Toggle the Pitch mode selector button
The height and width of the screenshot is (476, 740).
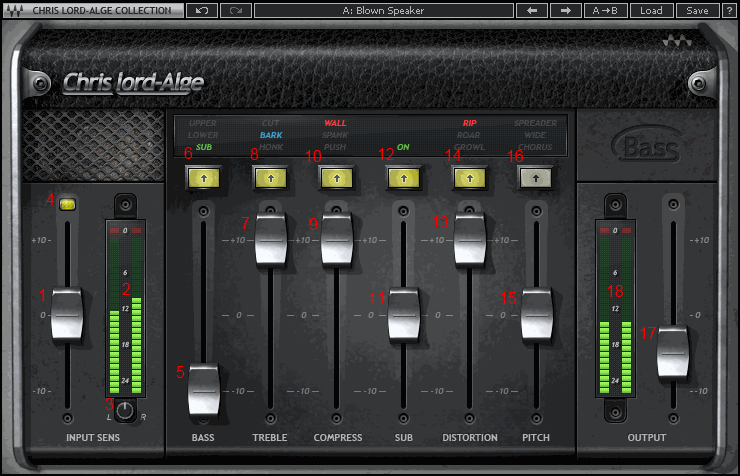536,178
